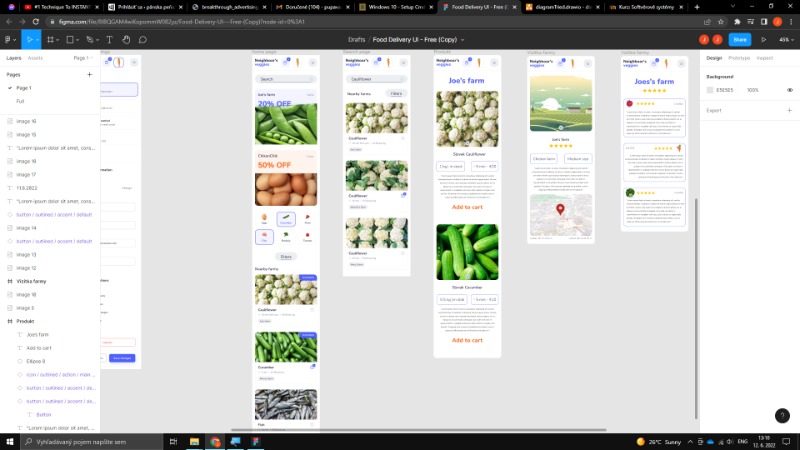The image size is (800, 450).
Task: Expand shape tools dropdown arrow
Action: point(77,40)
